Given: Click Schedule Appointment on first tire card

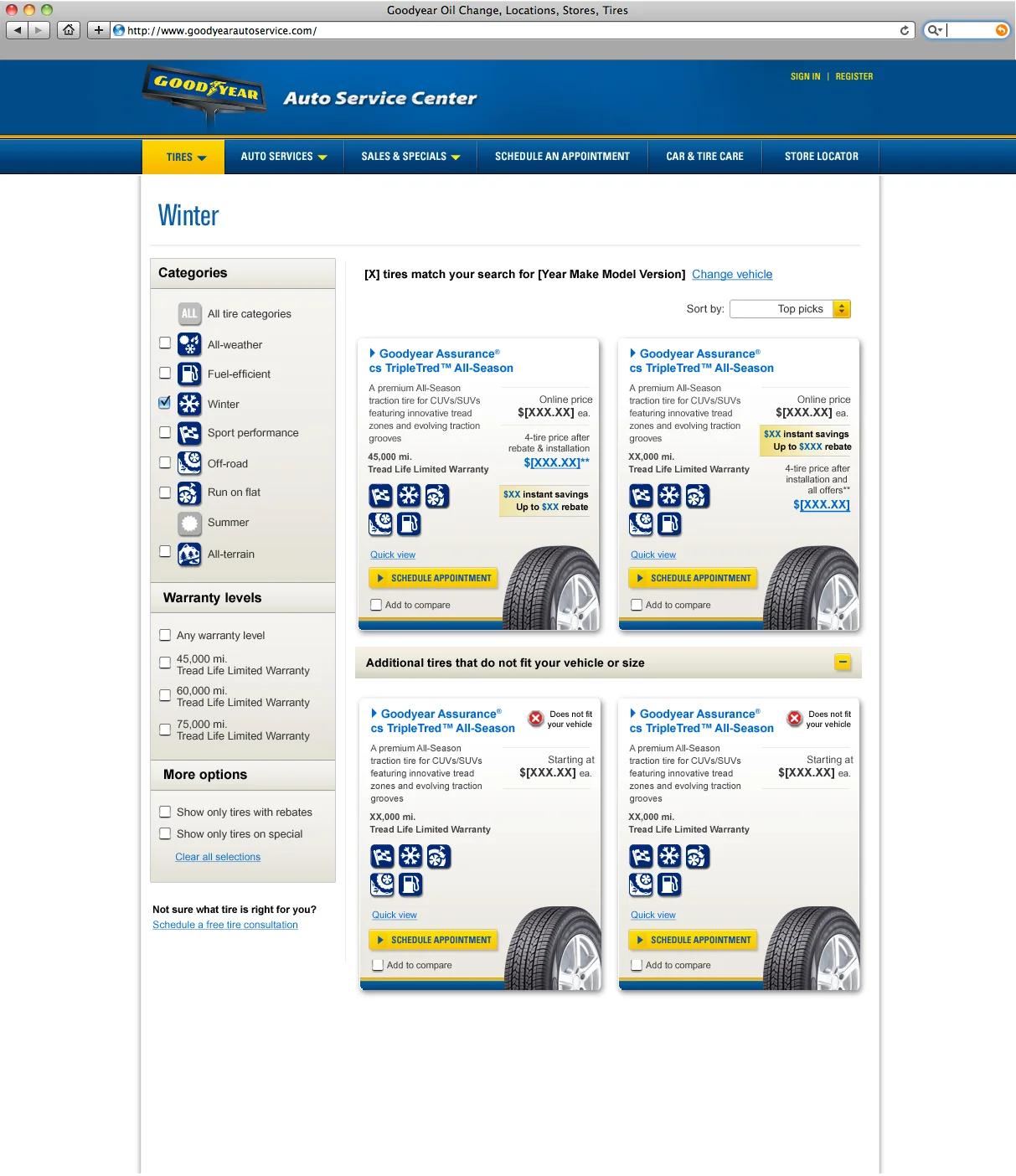Looking at the screenshot, I should (x=433, y=578).
